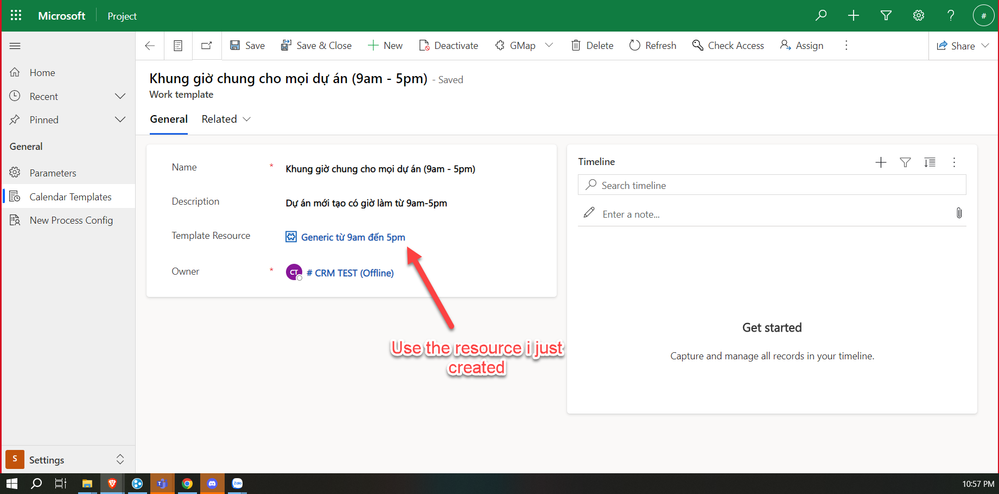
Task: Click Save & Close
Action: pos(316,46)
